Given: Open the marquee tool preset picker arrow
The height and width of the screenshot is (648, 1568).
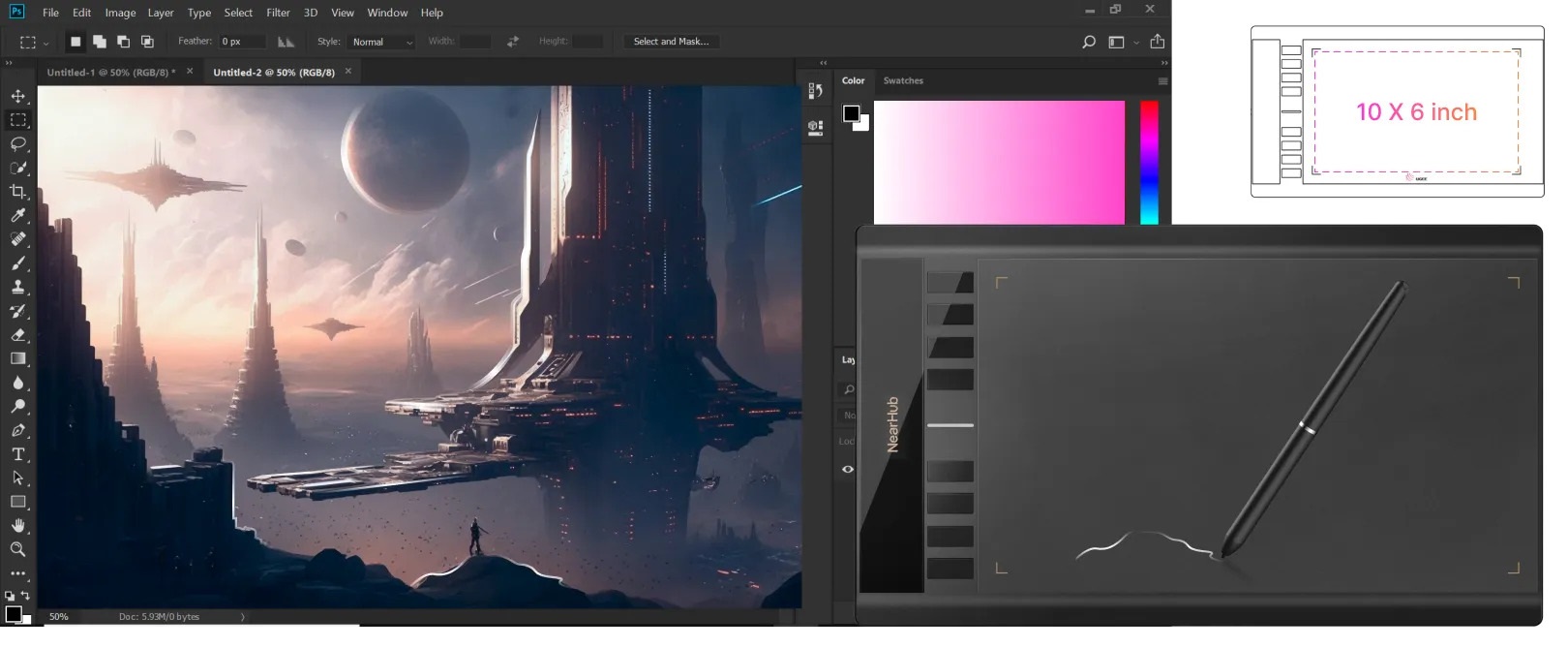Looking at the screenshot, I should [45, 43].
